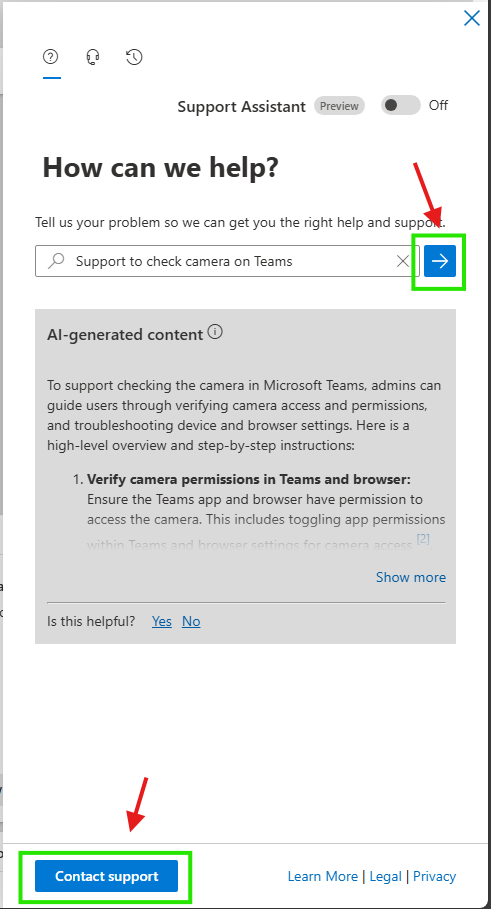The height and width of the screenshot is (909, 491).
Task: Open the Privacy link
Action: 435,876
